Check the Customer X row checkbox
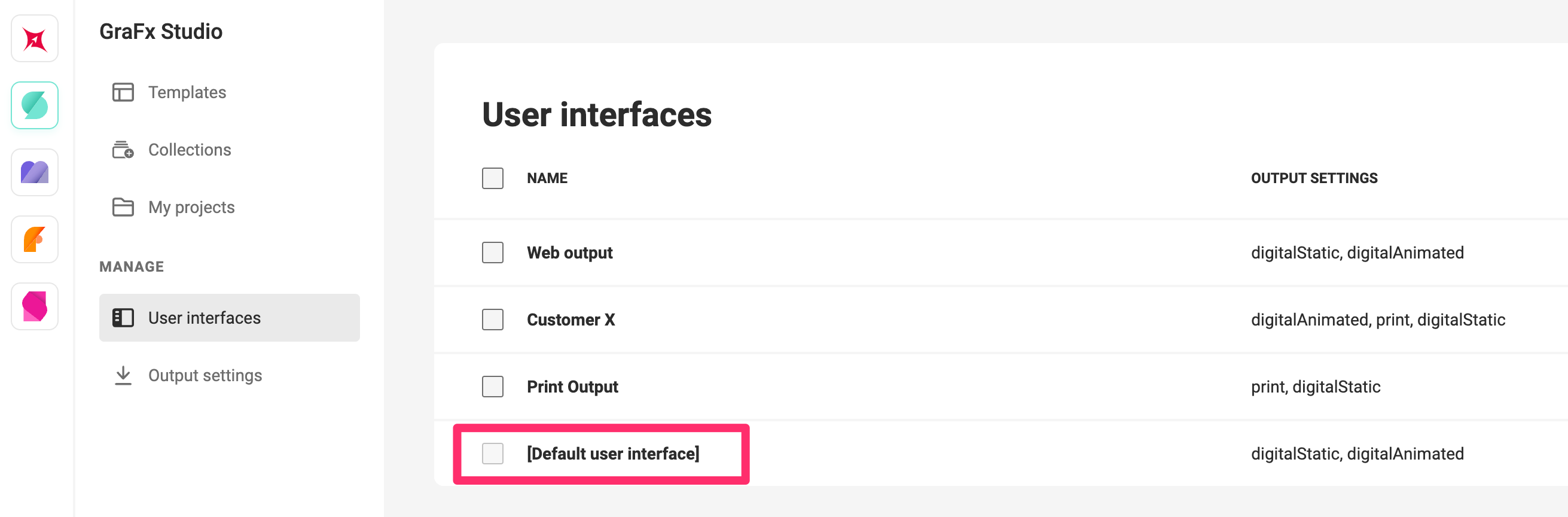 (x=492, y=320)
